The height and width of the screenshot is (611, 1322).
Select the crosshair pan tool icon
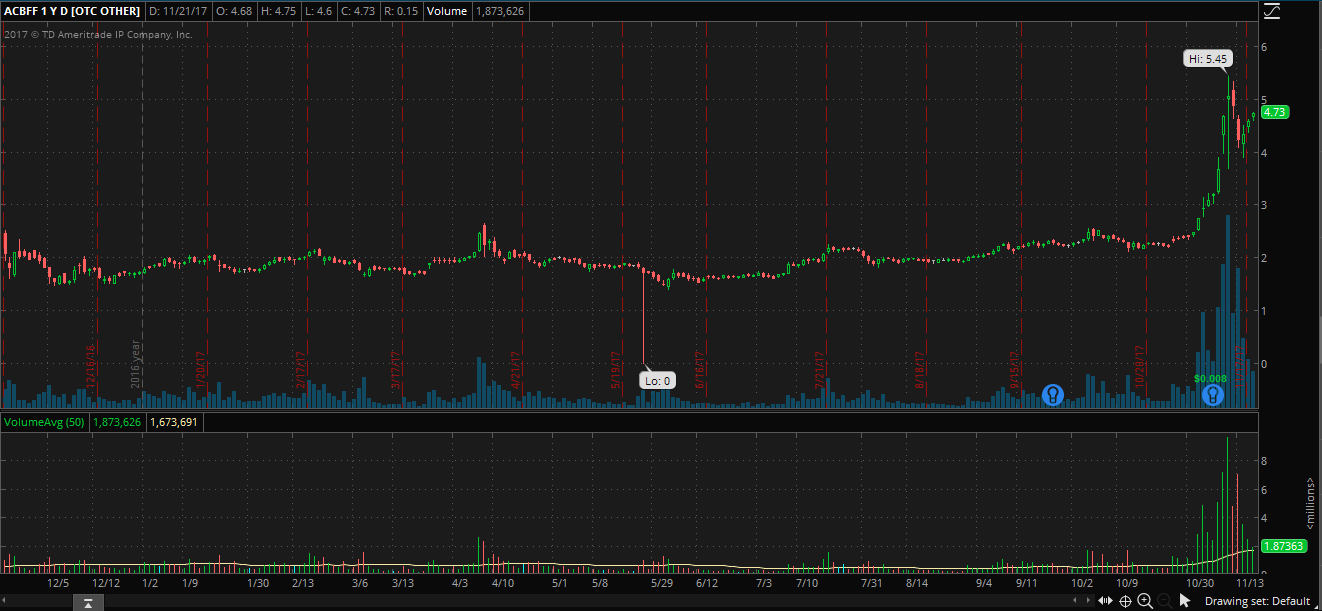pos(1125,601)
